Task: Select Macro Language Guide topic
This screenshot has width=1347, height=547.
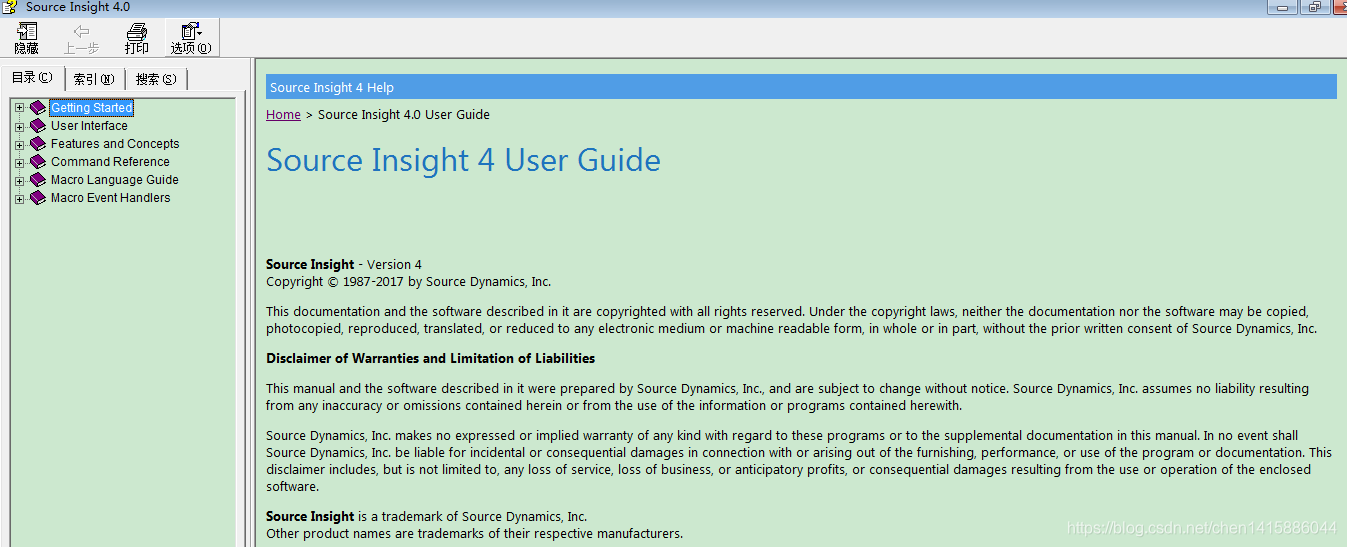Action: [x=115, y=179]
